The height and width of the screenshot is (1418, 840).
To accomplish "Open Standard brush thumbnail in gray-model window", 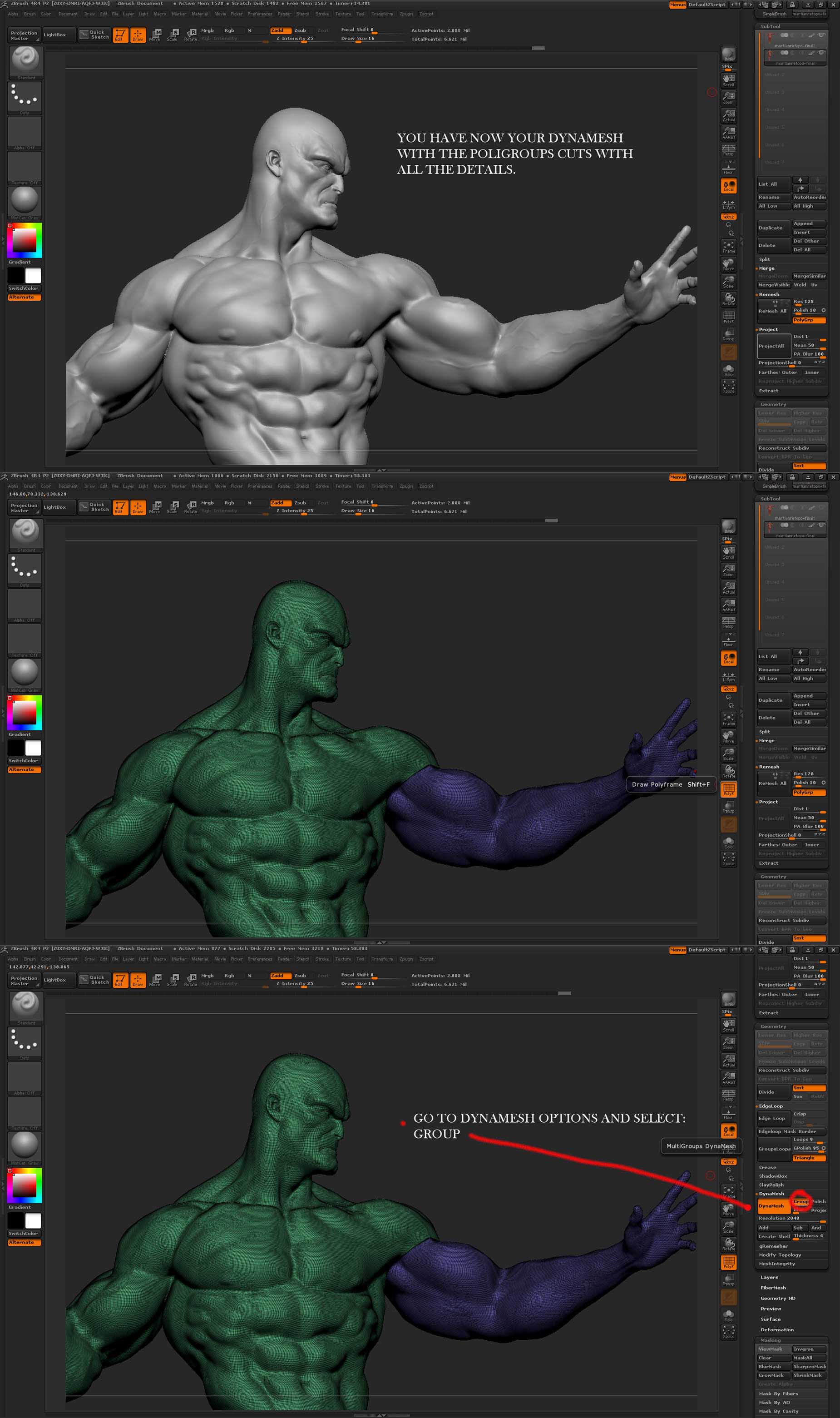I will pos(25,62).
